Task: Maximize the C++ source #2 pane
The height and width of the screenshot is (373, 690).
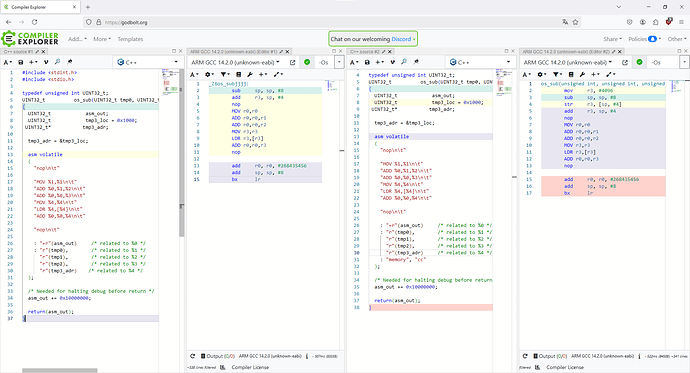Action: point(506,51)
